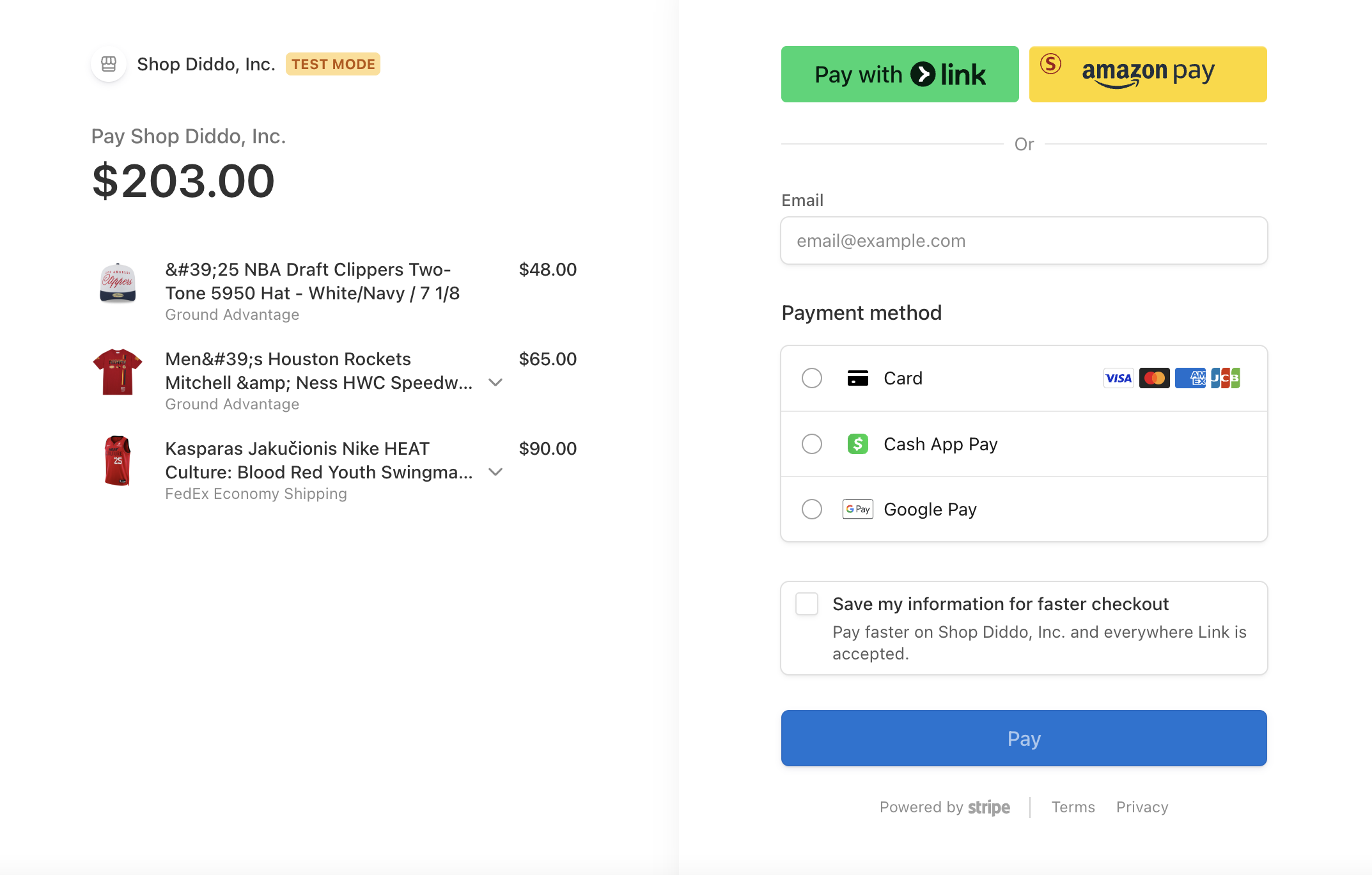This screenshot has width=1372, height=875.
Task: Expand Houston Rockets jersey item details
Action: pyautogui.click(x=495, y=382)
